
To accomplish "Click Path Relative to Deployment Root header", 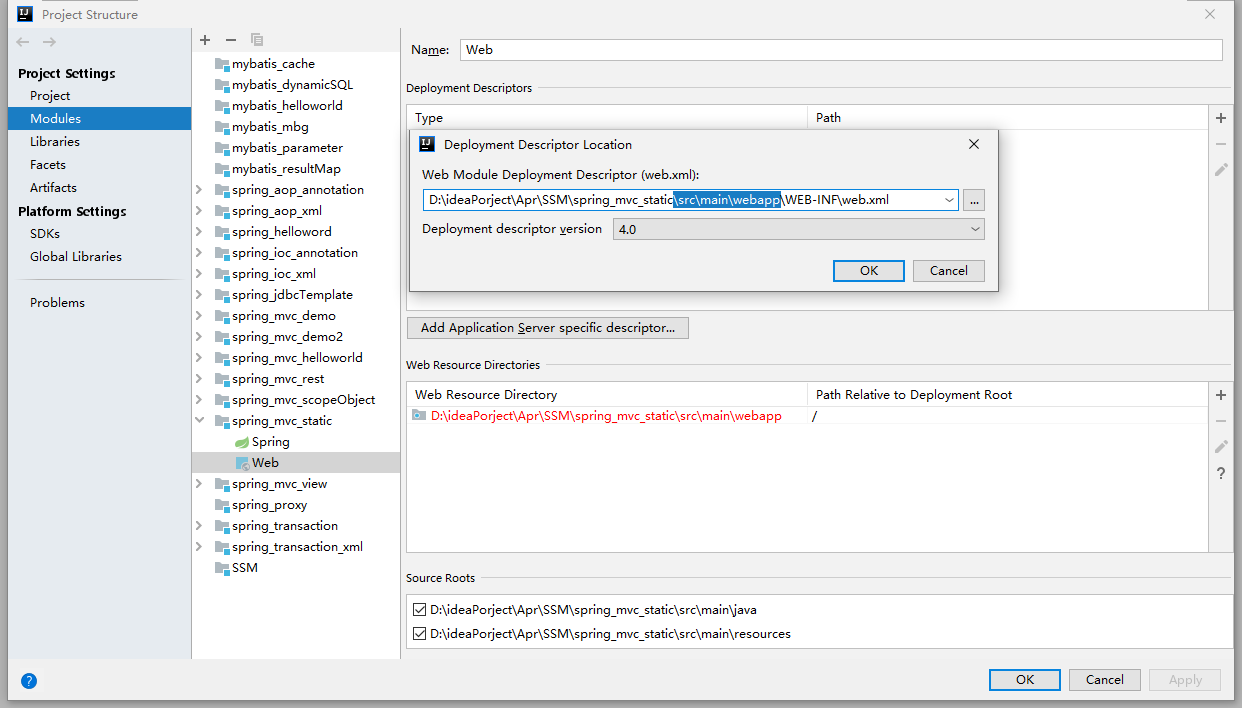I will pyautogui.click(x=1007, y=395).
